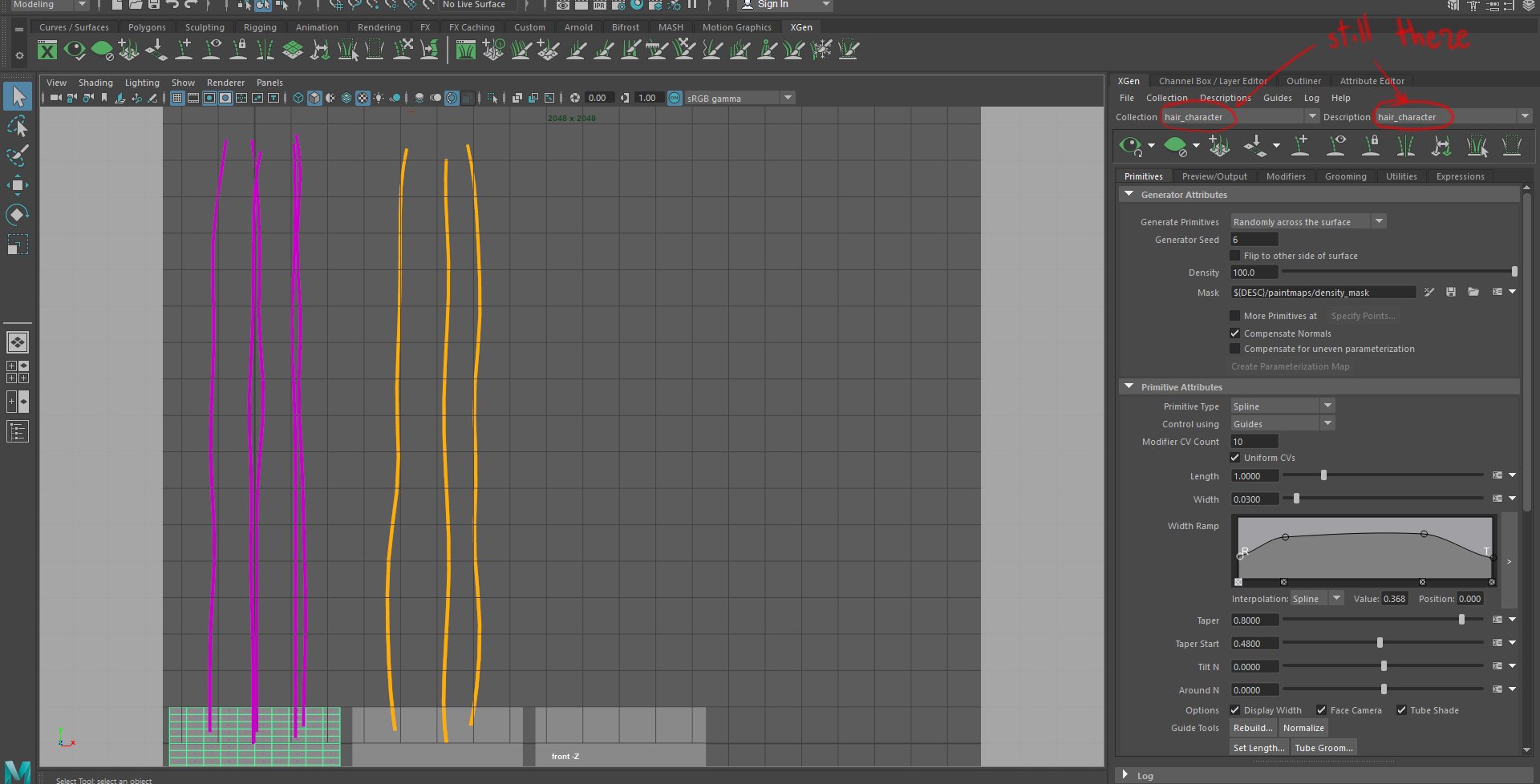Toggle the Tube Shade checkbox
Image resolution: width=1540 pixels, height=784 pixels.
click(x=1402, y=709)
